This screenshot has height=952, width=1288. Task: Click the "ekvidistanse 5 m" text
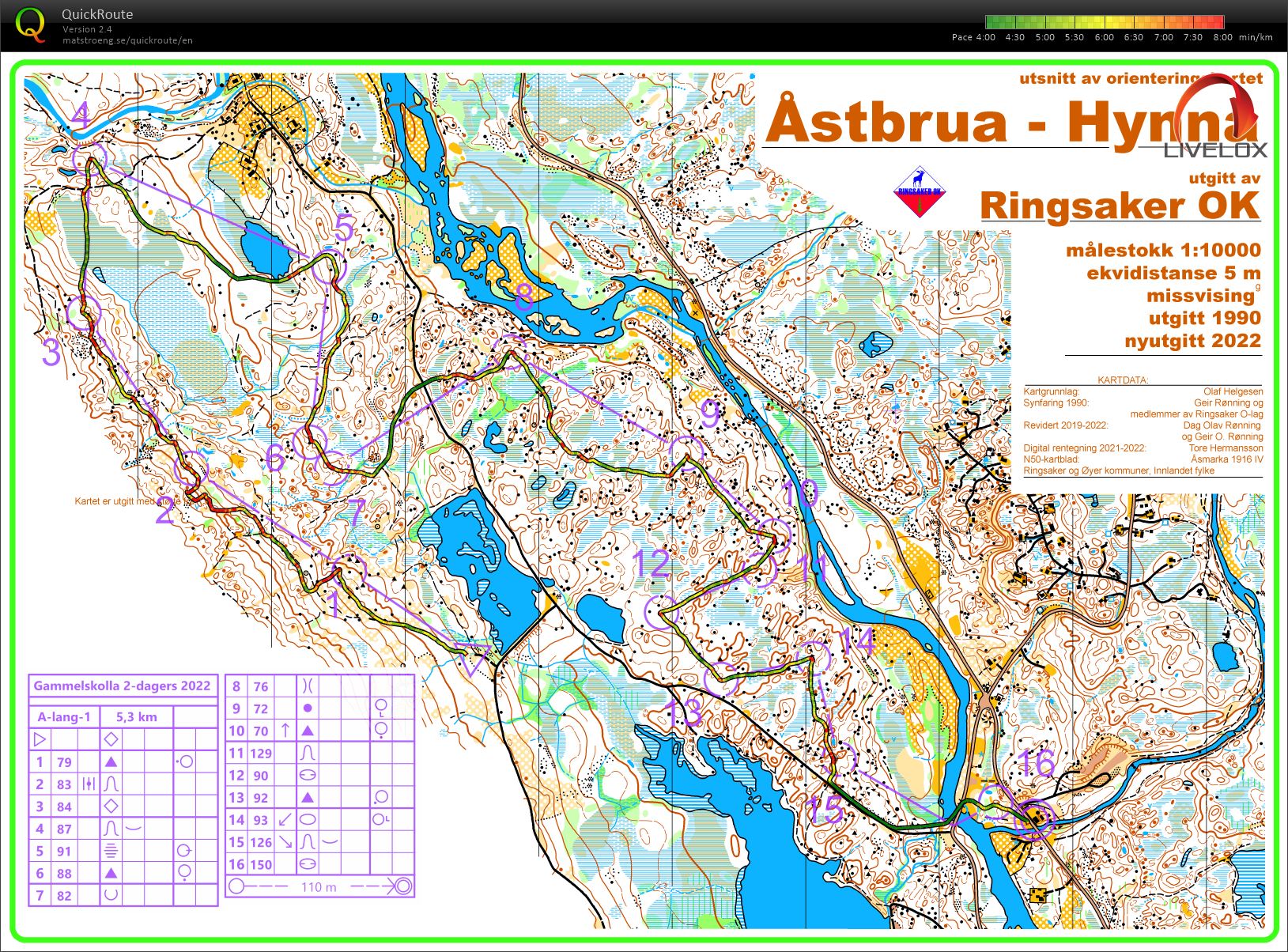pos(1173,273)
